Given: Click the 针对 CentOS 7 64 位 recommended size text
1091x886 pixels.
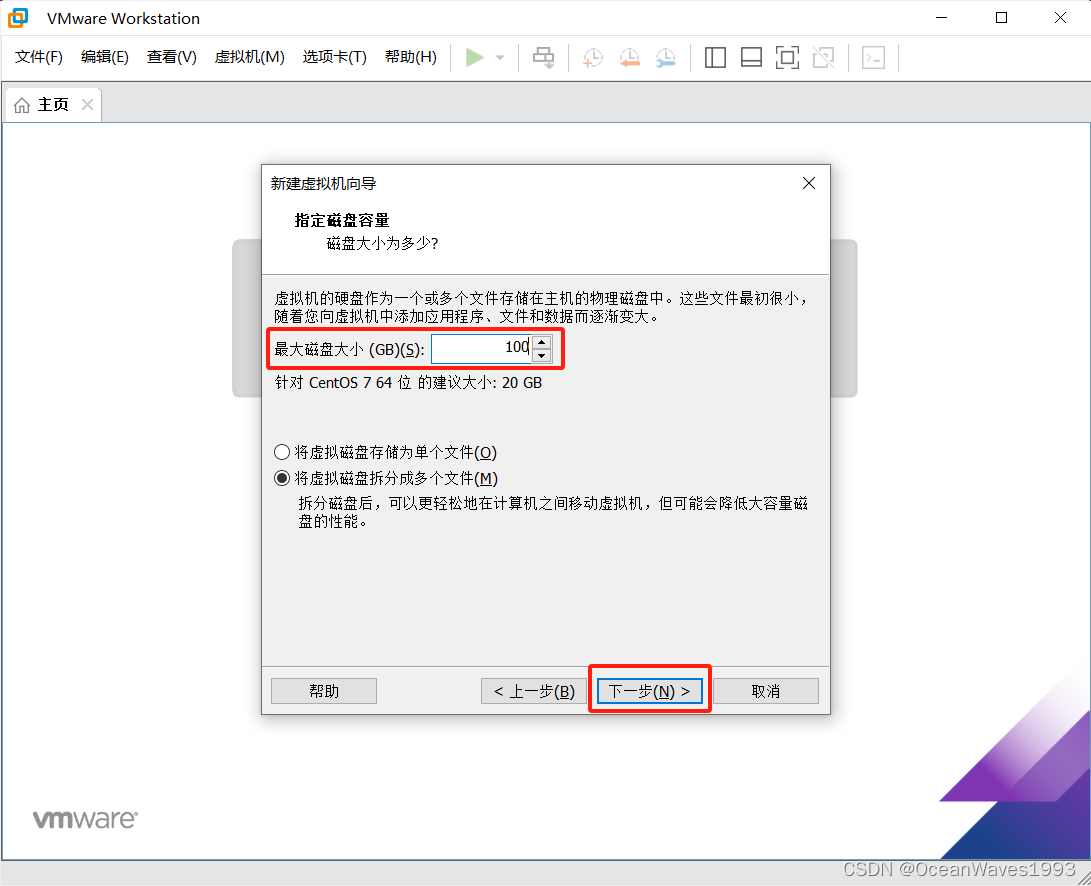Looking at the screenshot, I should point(408,383).
